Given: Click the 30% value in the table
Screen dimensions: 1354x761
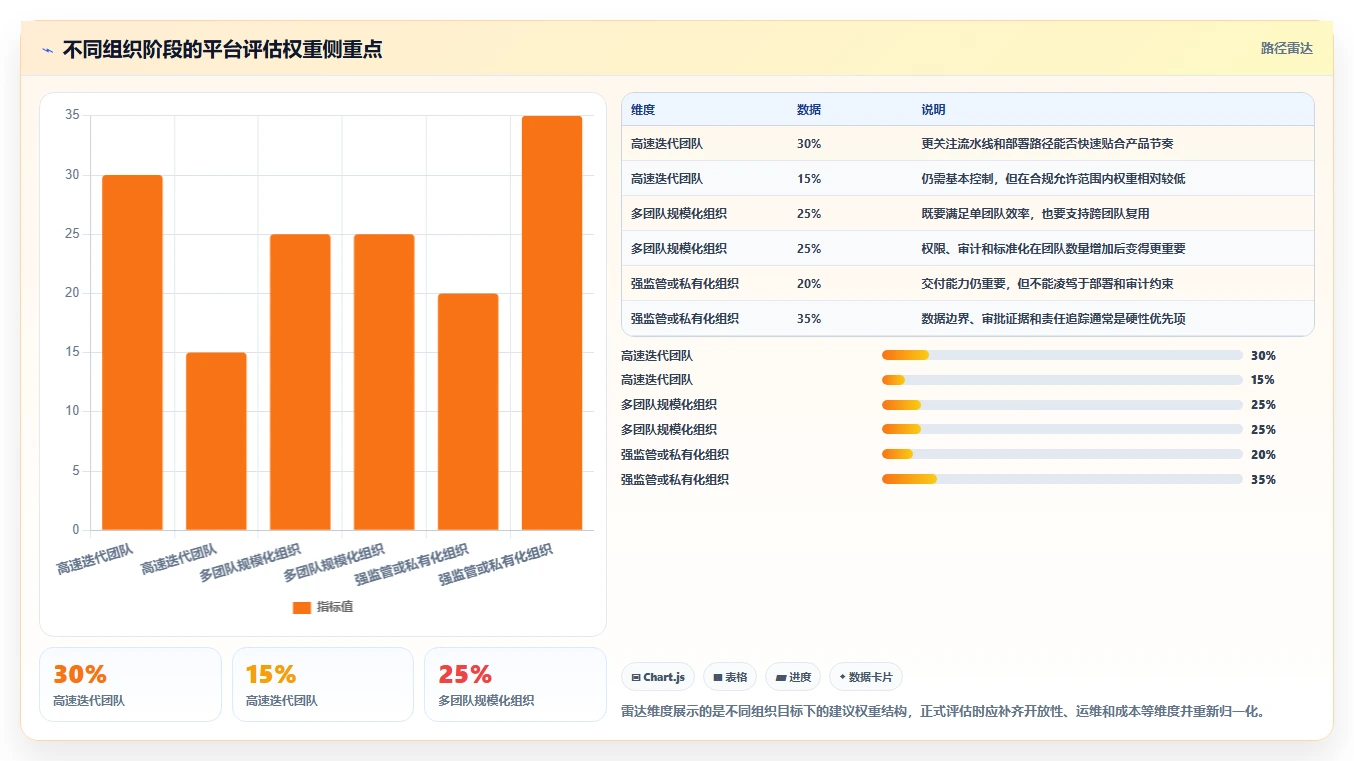Looking at the screenshot, I should tap(809, 144).
